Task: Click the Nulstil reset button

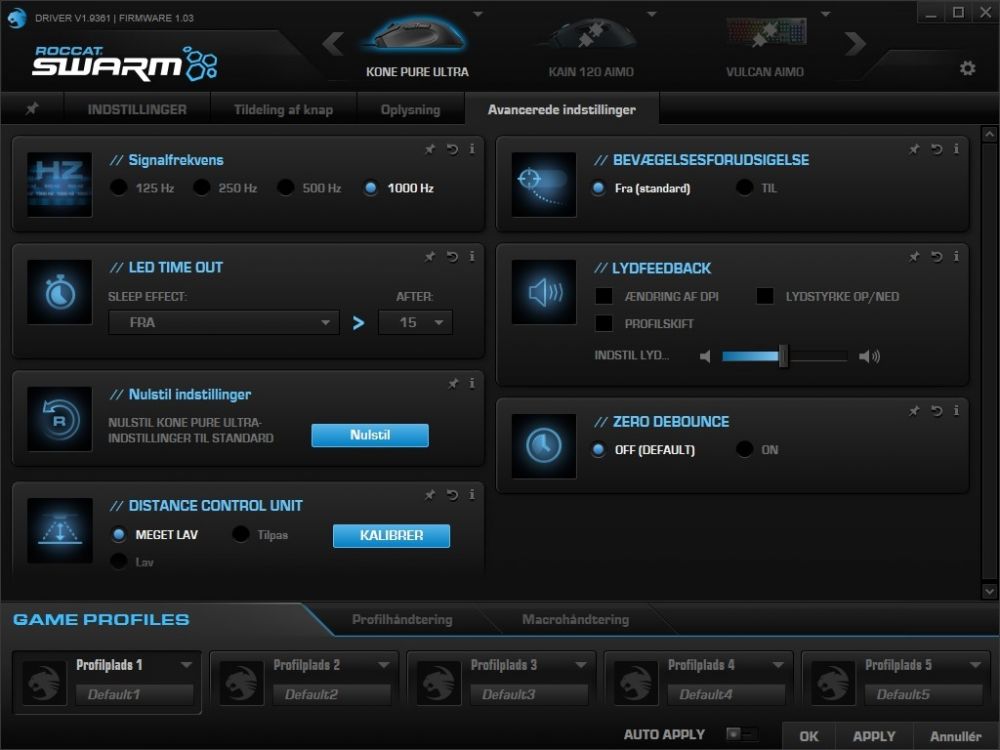Action: coord(370,435)
